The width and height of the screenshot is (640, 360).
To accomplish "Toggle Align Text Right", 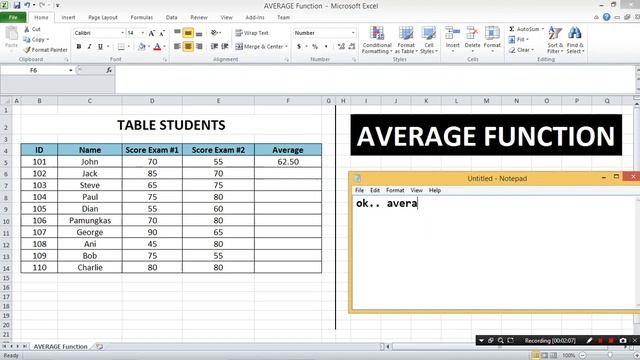I will (199, 47).
